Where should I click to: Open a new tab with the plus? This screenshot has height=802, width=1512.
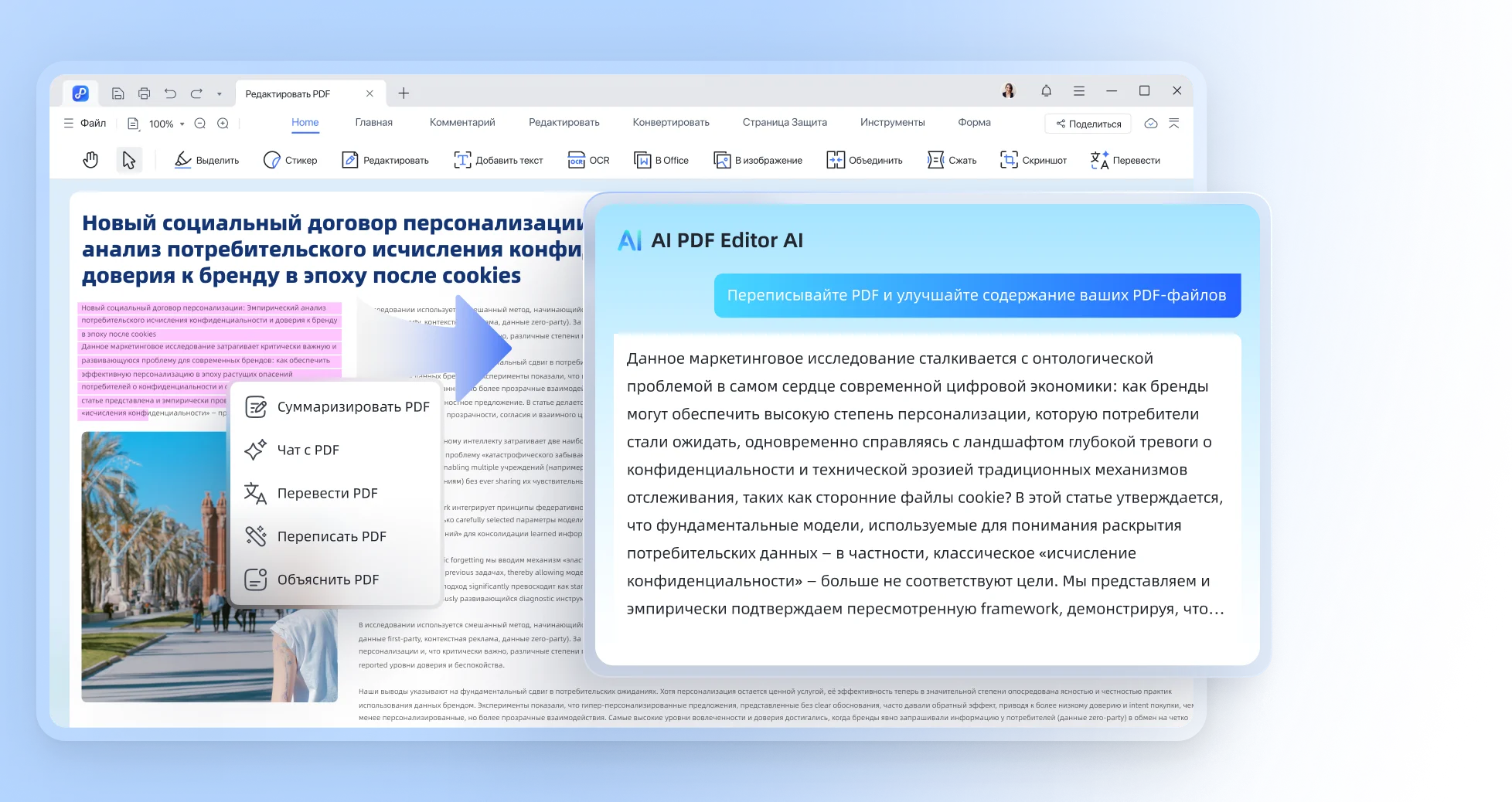coord(404,93)
